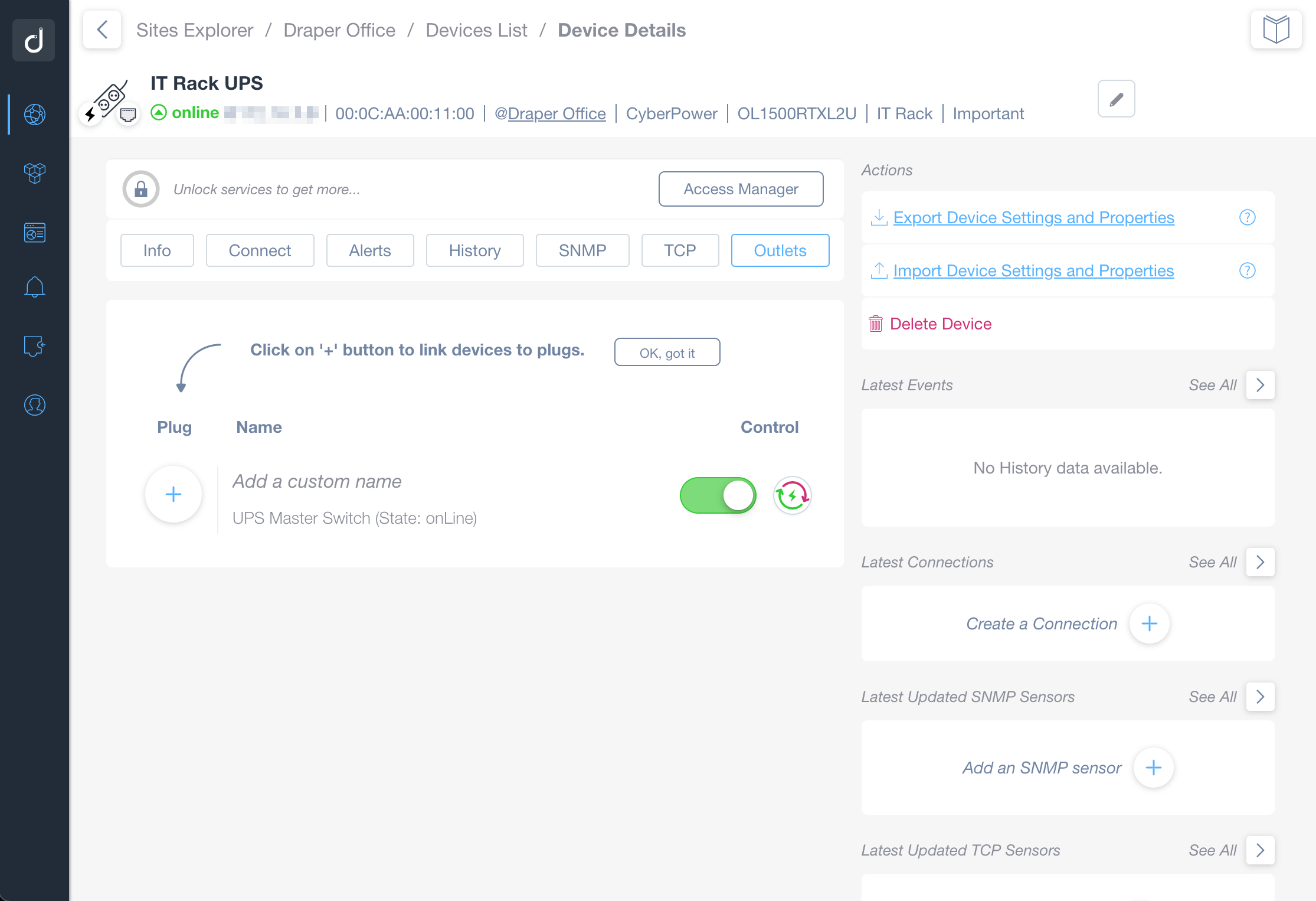This screenshot has width=1316, height=901.
Task: Click the edit pencil icon for device
Action: click(x=1116, y=99)
